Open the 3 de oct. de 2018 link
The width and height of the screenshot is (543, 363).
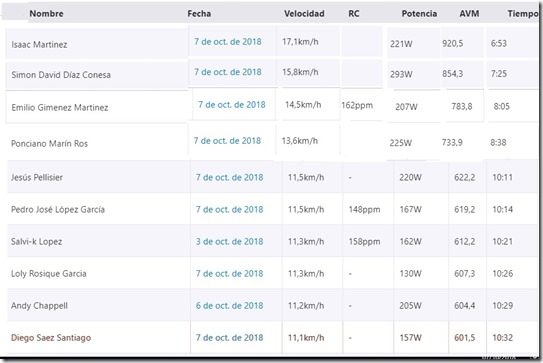click(x=229, y=242)
